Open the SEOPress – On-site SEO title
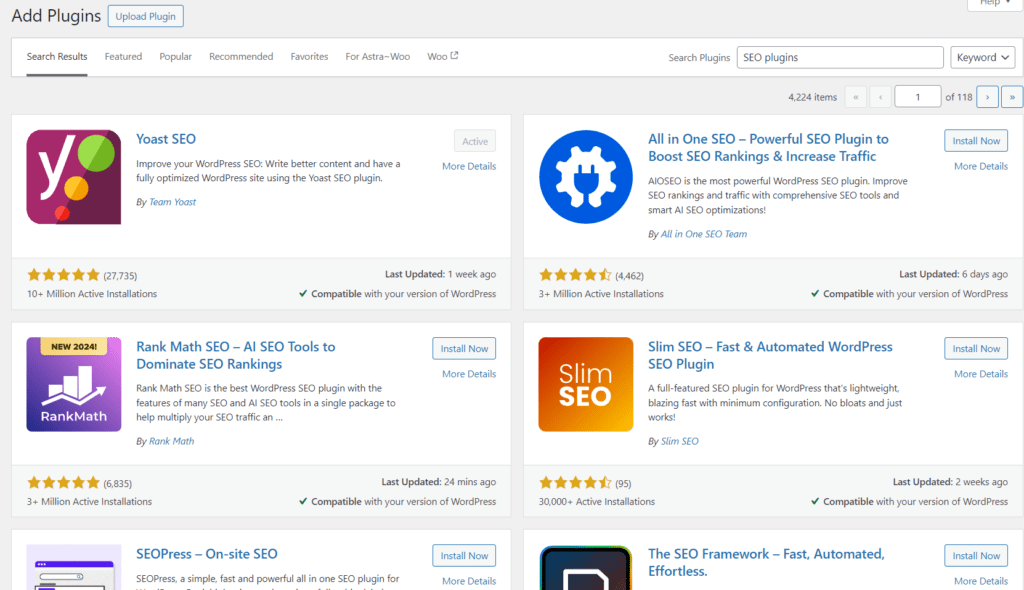Viewport: 1024px width, 590px height. [x=207, y=554]
